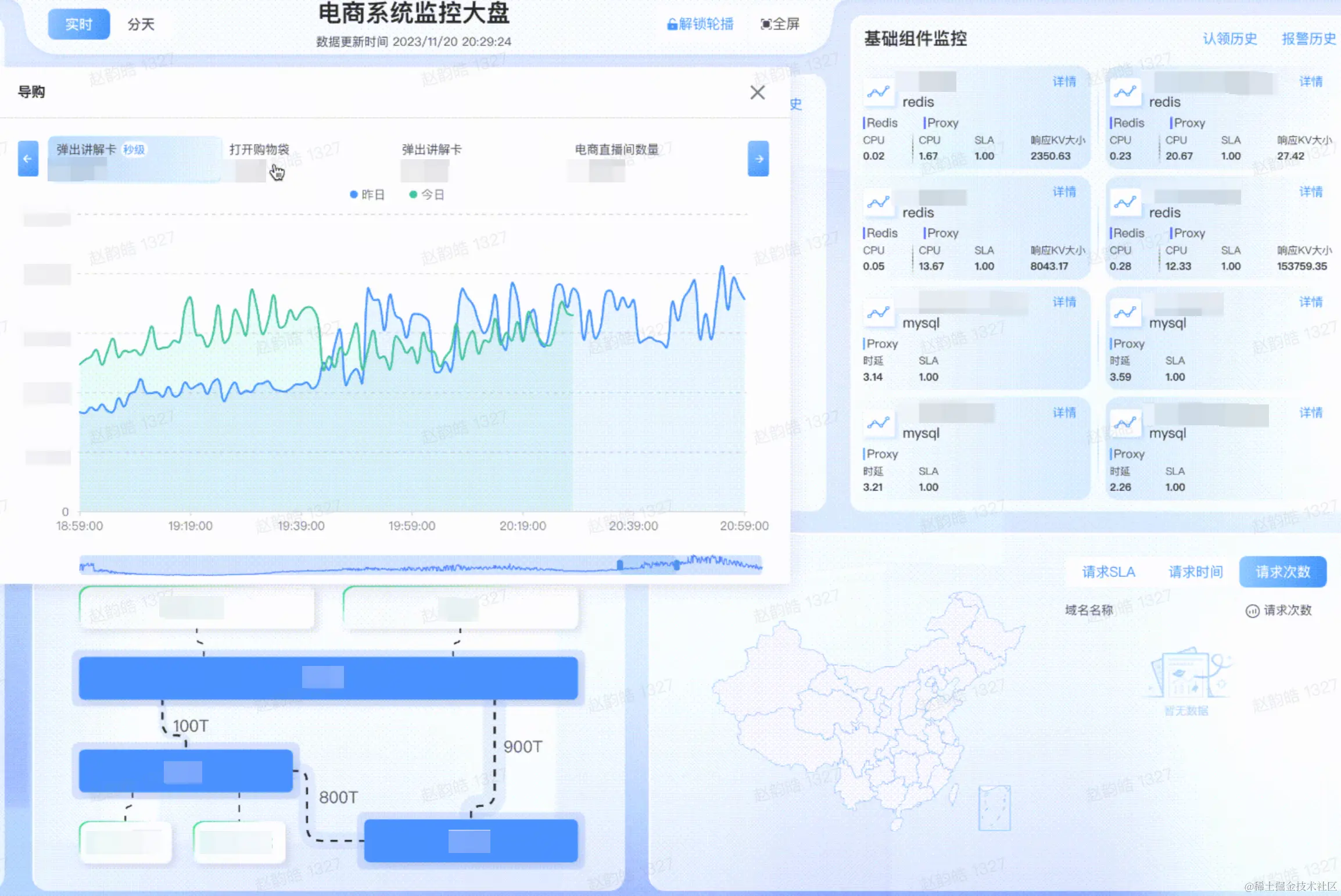Toggle 昨日 series in chart legend
The height and width of the screenshot is (896, 1341).
367,195
